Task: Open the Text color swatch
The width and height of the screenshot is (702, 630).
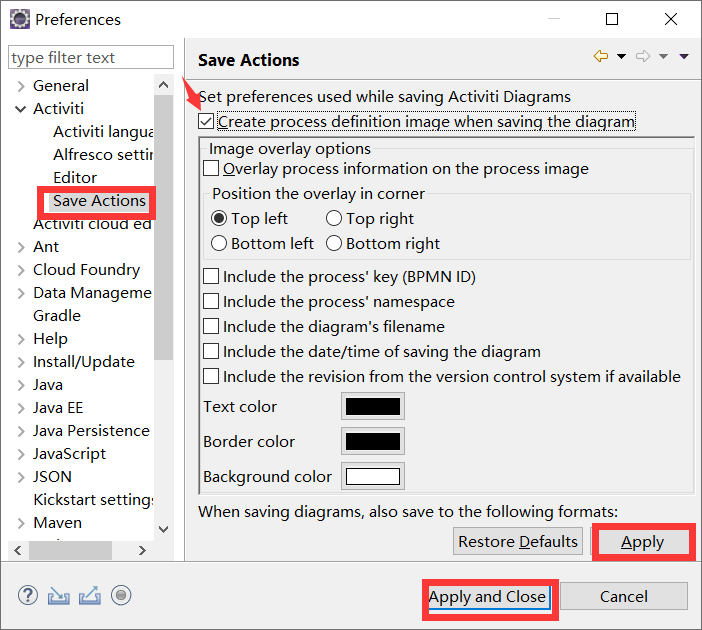Action: (x=372, y=407)
